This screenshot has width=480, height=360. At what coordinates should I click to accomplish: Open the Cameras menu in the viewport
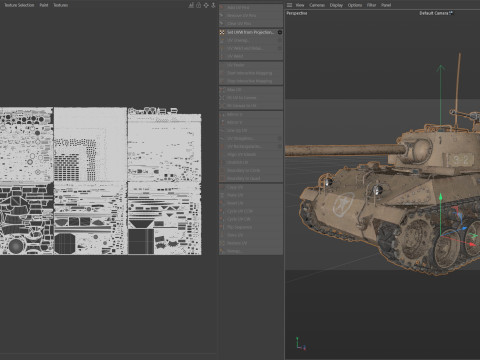(317, 5)
